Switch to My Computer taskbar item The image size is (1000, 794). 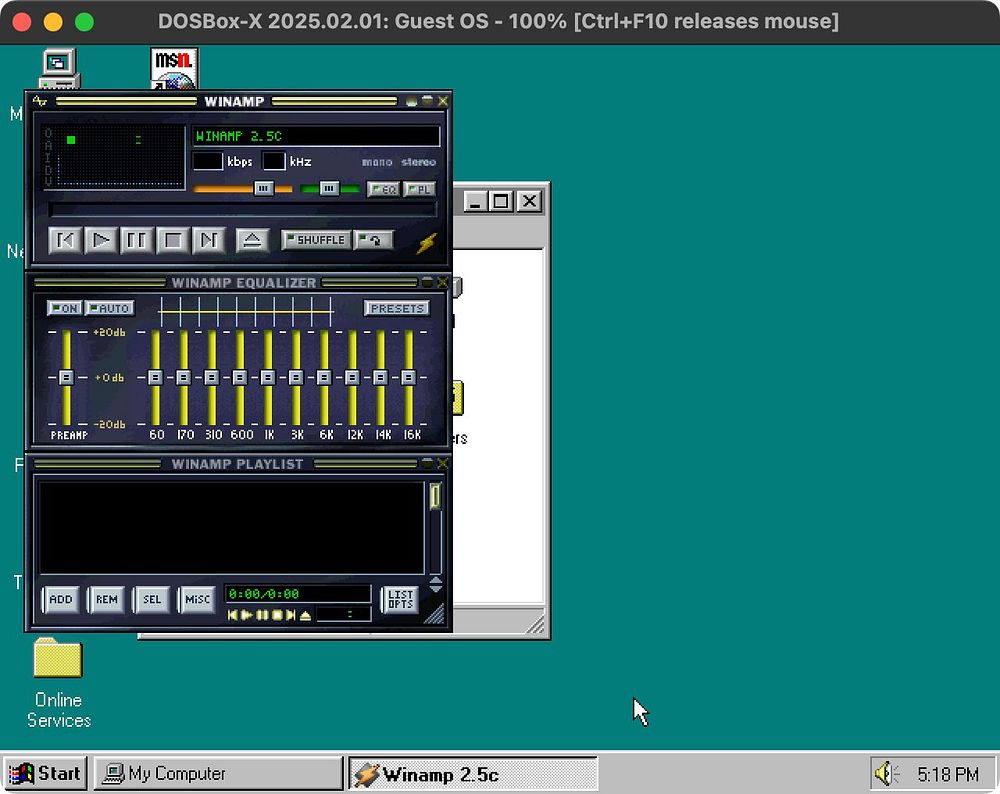tap(217, 773)
